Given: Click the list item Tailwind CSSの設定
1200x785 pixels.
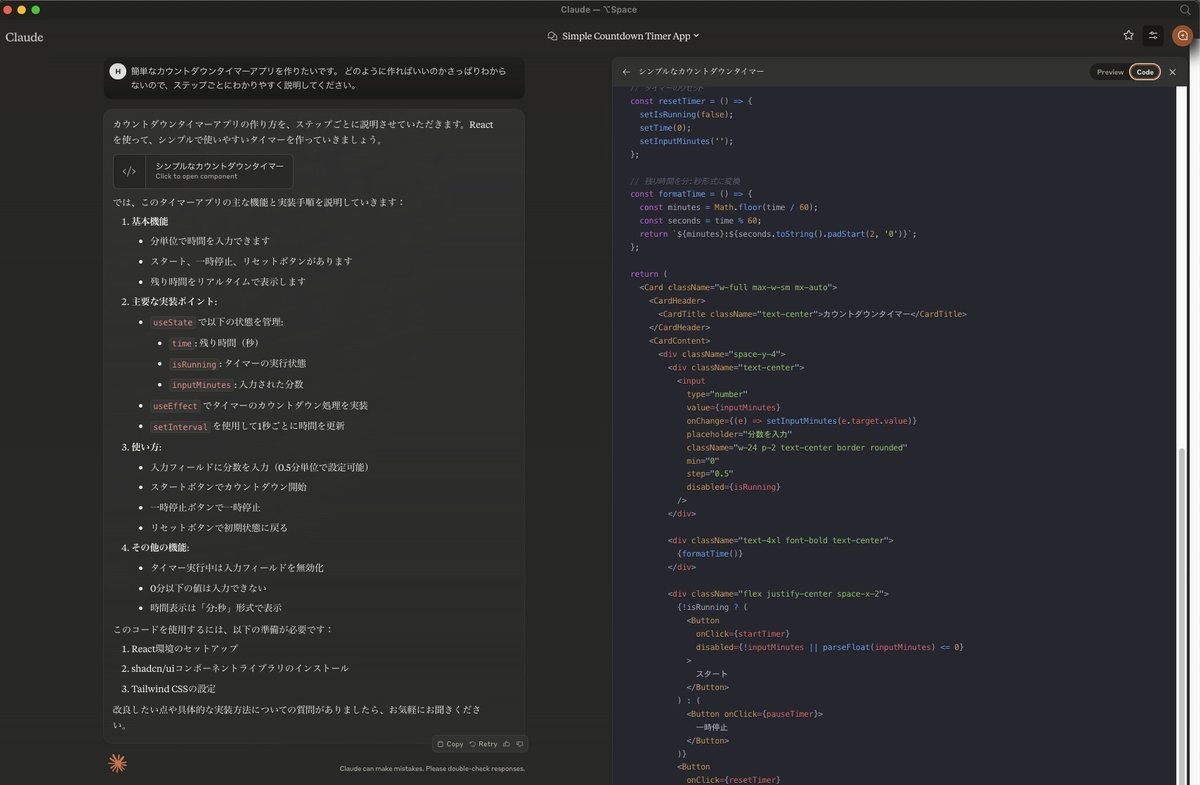Looking at the screenshot, I should coord(173,689).
